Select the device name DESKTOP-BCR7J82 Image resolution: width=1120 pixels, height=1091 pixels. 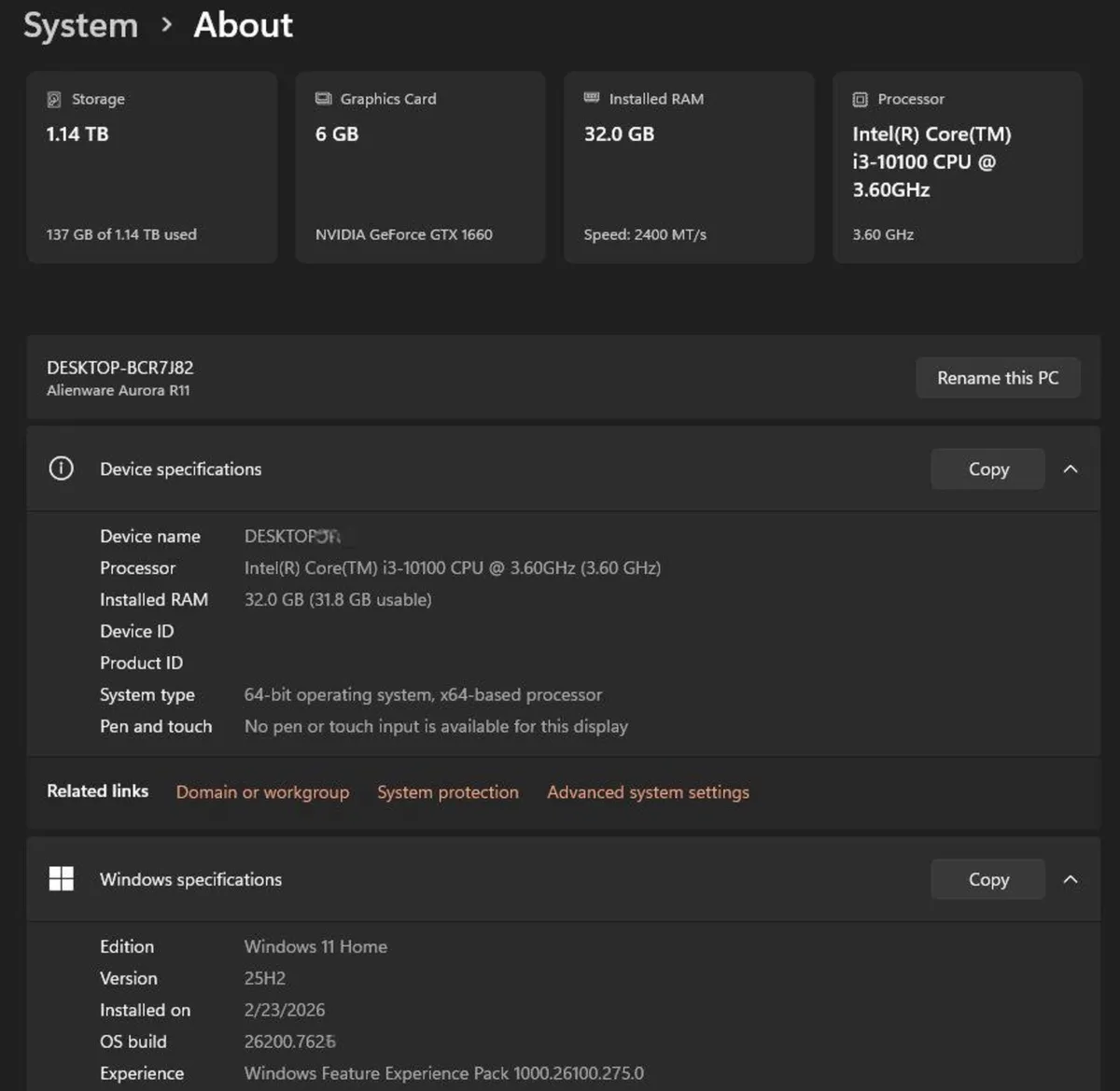pos(119,367)
